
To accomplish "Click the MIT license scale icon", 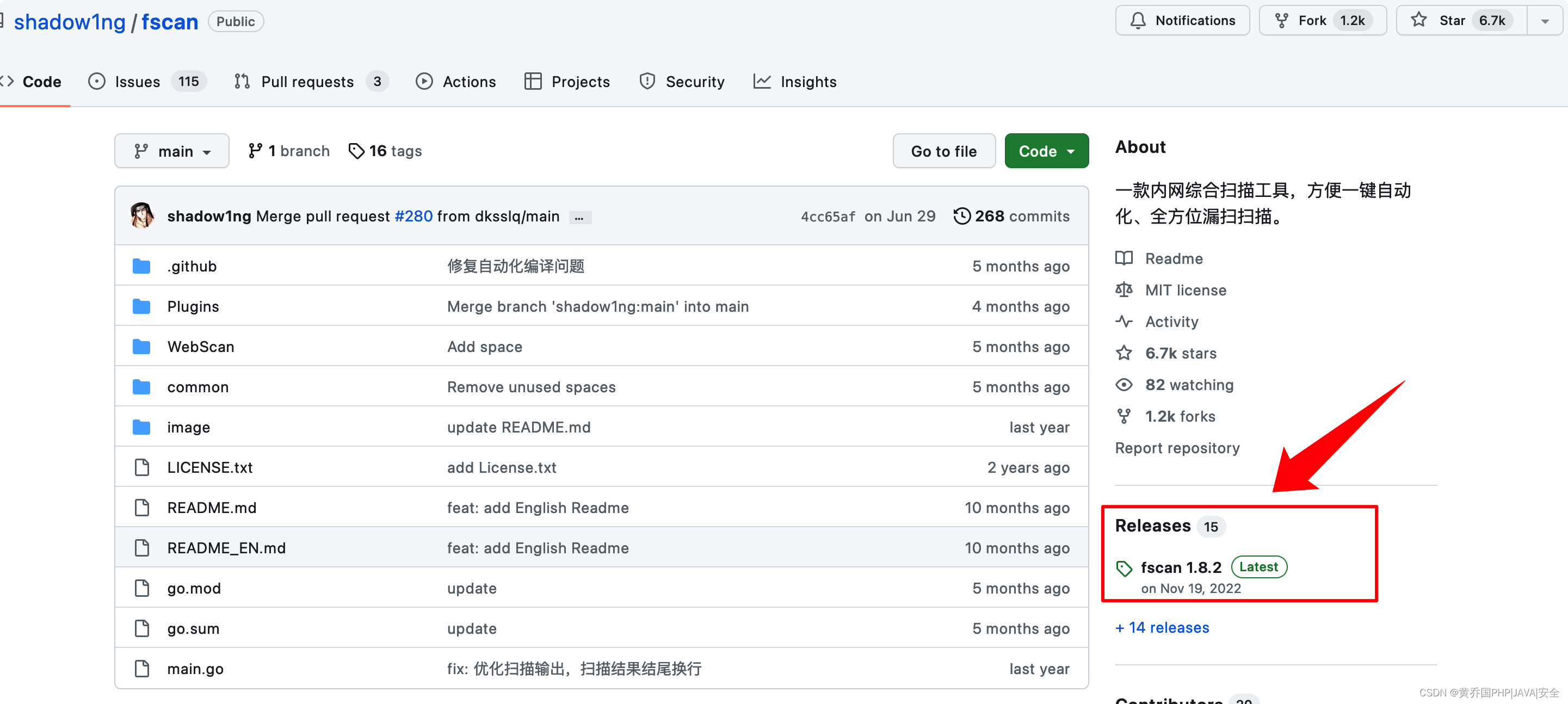I will click(x=1123, y=289).
